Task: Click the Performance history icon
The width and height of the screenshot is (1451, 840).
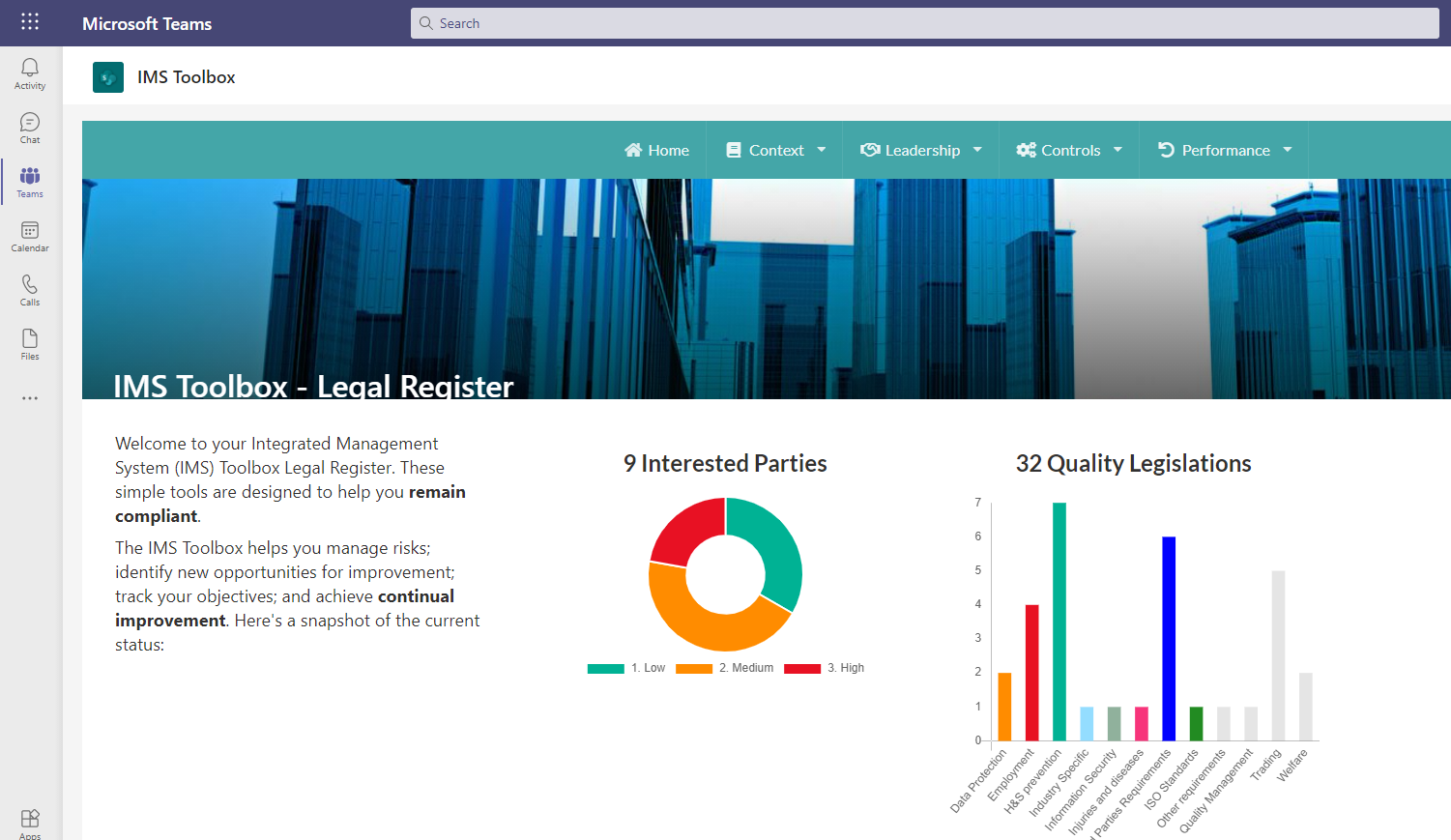Action: click(x=1166, y=150)
